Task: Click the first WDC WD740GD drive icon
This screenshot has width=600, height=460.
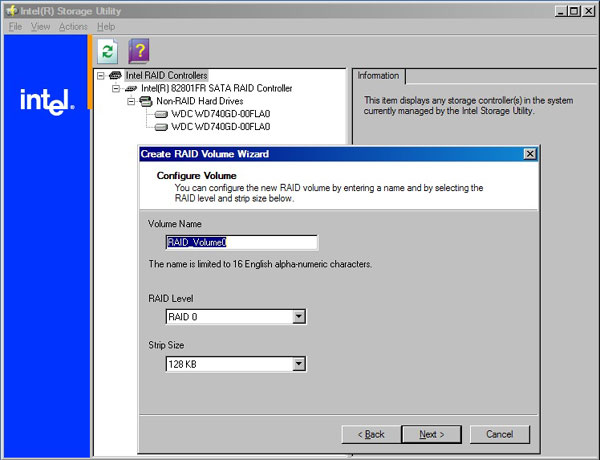Action: point(161,114)
